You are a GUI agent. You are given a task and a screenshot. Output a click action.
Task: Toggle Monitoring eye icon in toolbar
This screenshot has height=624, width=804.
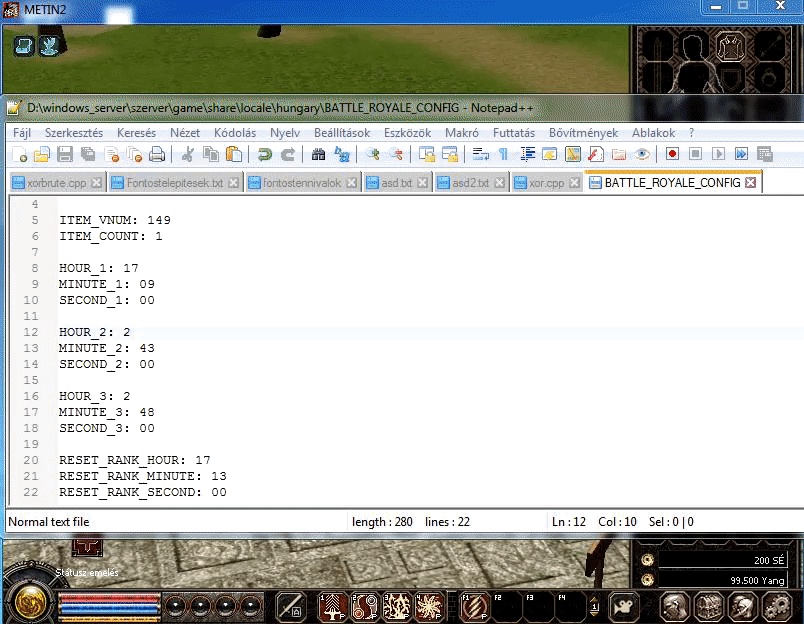(641, 154)
